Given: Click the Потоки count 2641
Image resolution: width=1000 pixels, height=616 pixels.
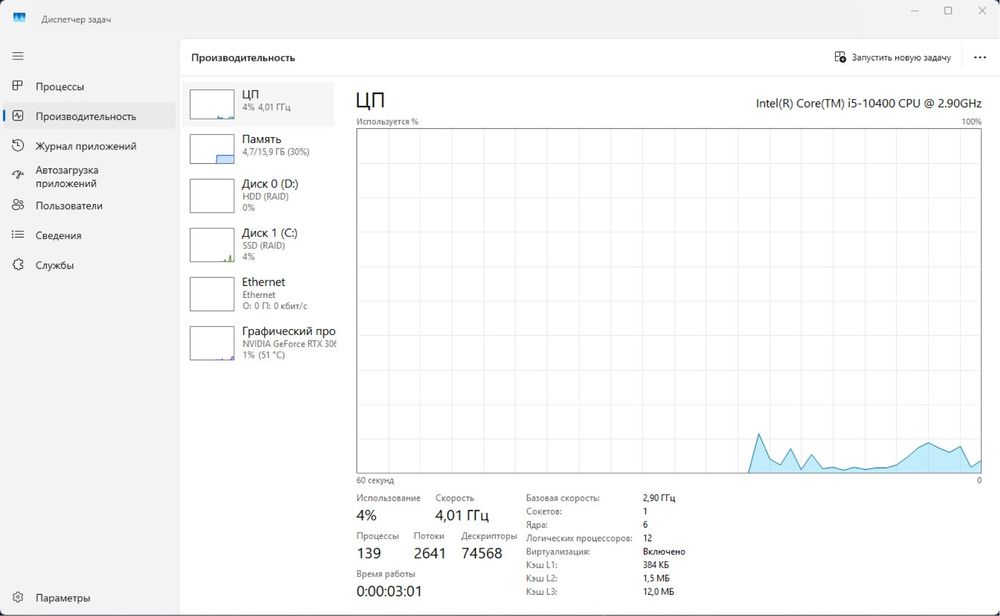Looking at the screenshot, I should (429, 554).
